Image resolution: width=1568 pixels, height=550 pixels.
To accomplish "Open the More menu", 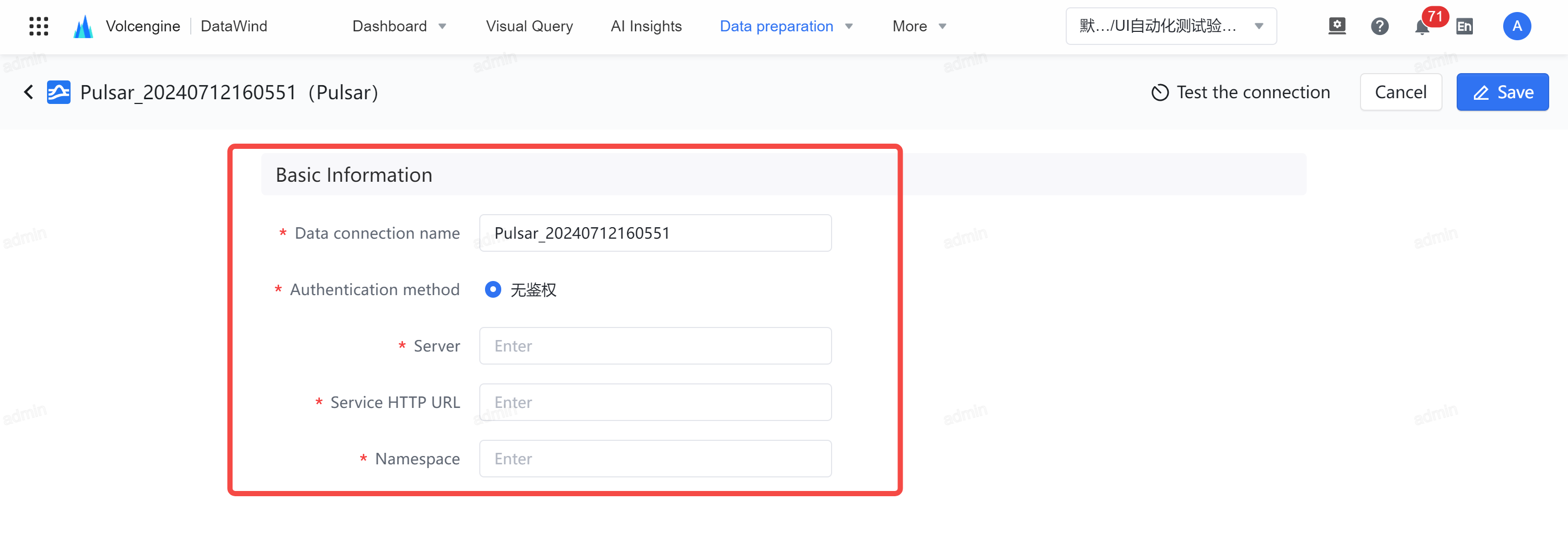I will [909, 26].
